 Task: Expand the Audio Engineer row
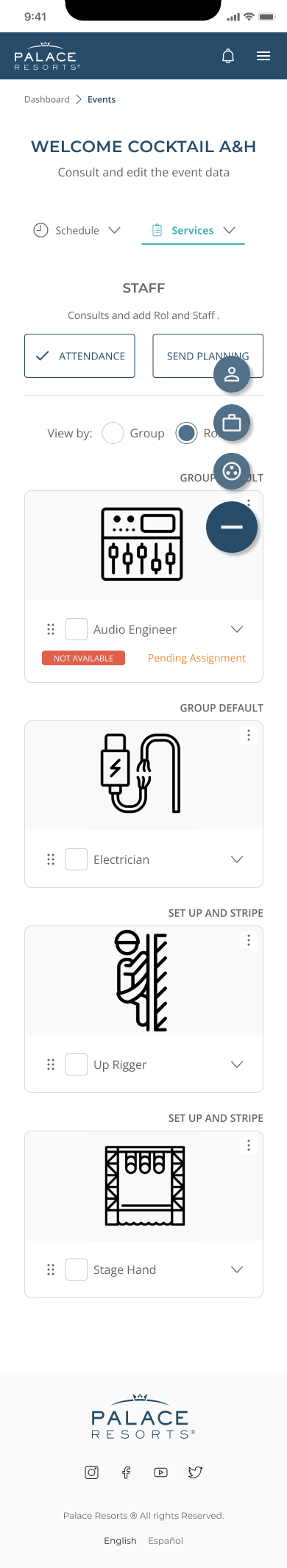coord(237,629)
